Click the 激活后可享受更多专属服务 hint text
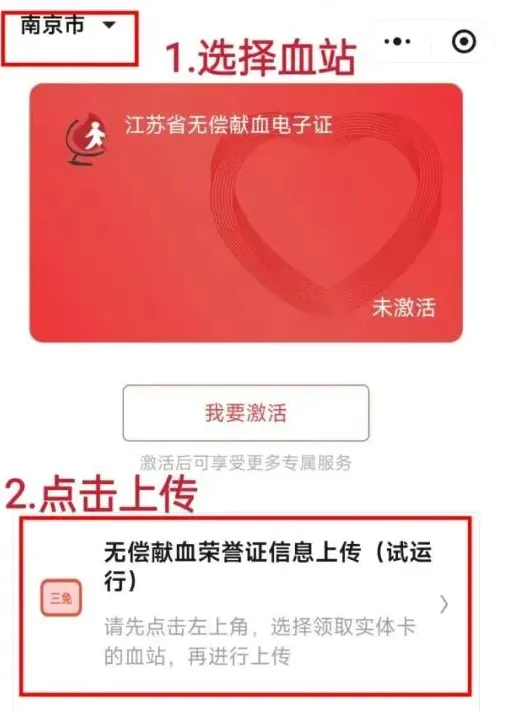 pyautogui.click(x=245, y=463)
